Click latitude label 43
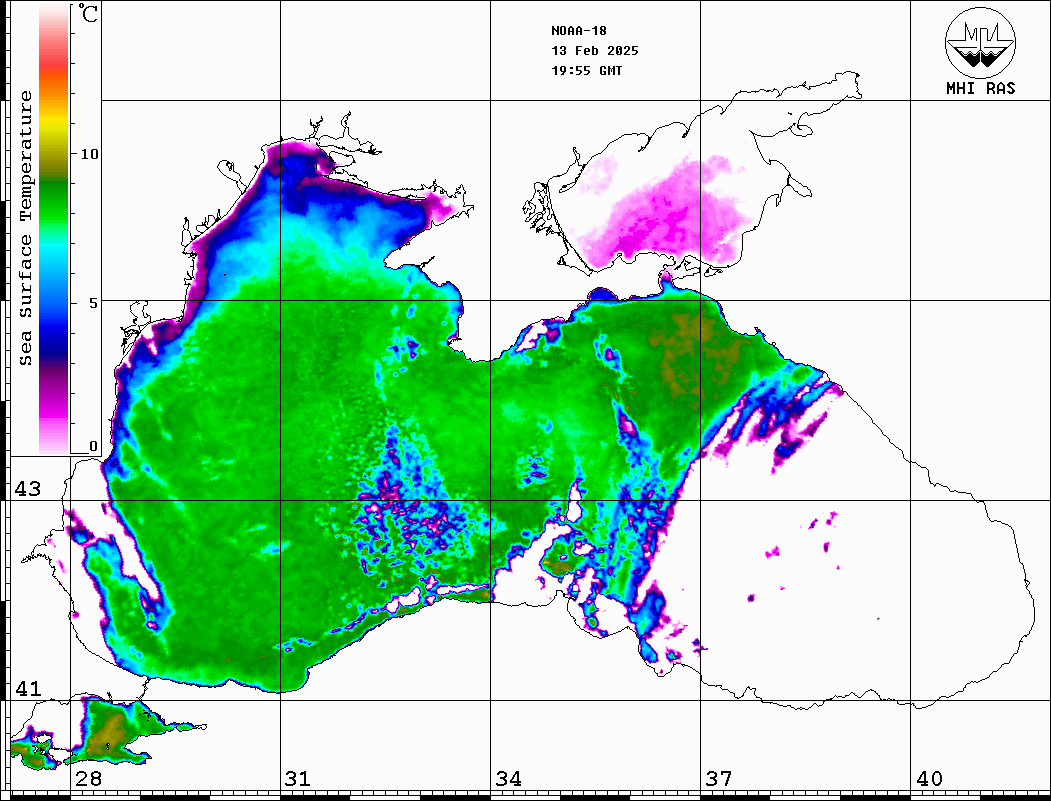The height and width of the screenshot is (801, 1051). coord(28,489)
